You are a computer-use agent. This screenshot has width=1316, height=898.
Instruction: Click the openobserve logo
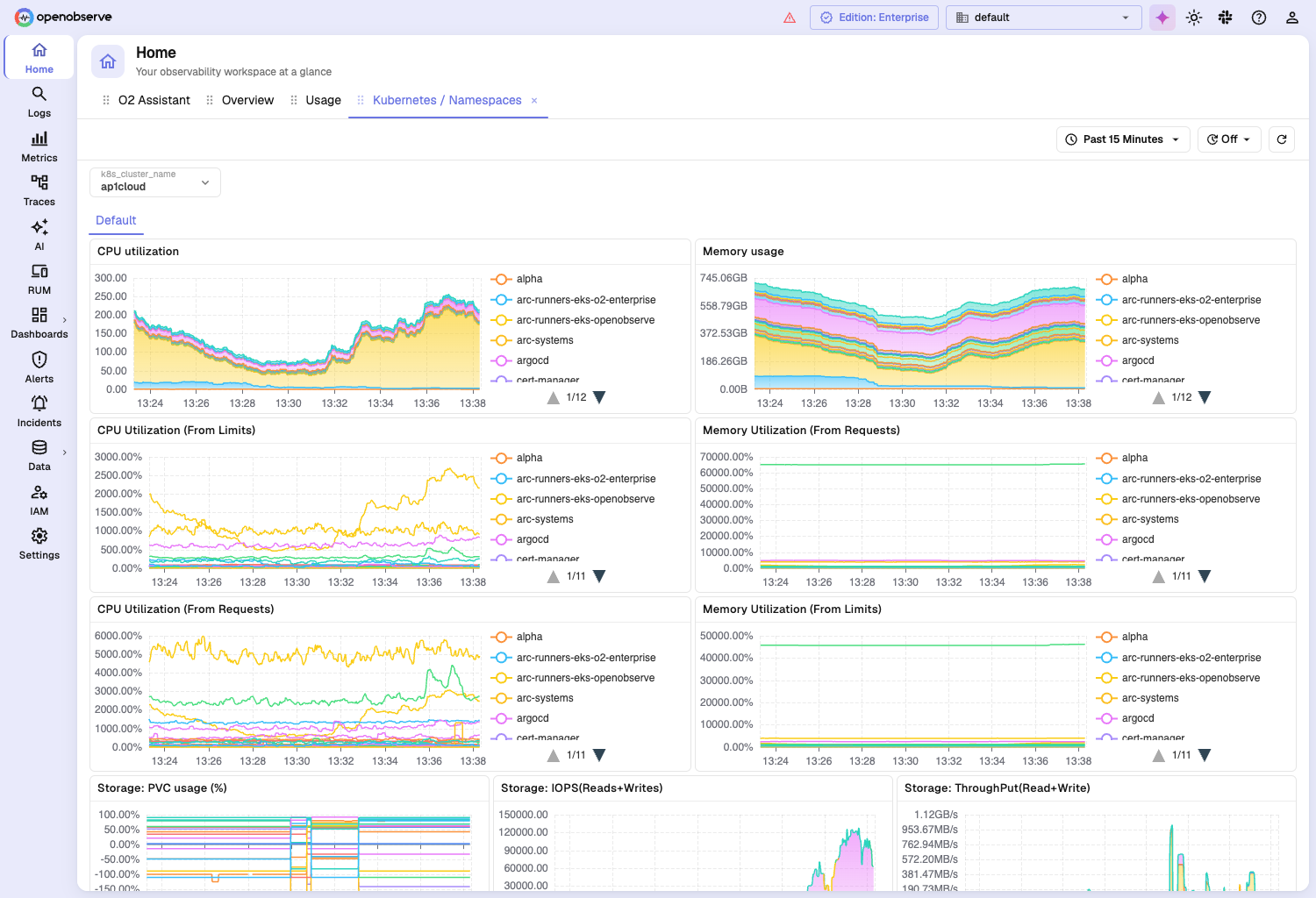click(x=63, y=18)
